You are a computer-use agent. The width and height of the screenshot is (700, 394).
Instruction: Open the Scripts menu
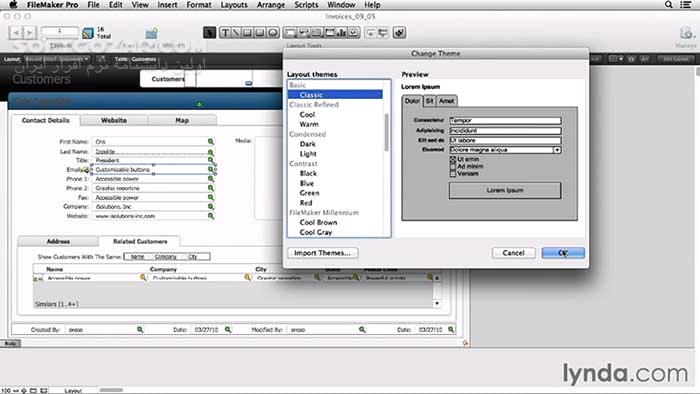tap(306, 5)
